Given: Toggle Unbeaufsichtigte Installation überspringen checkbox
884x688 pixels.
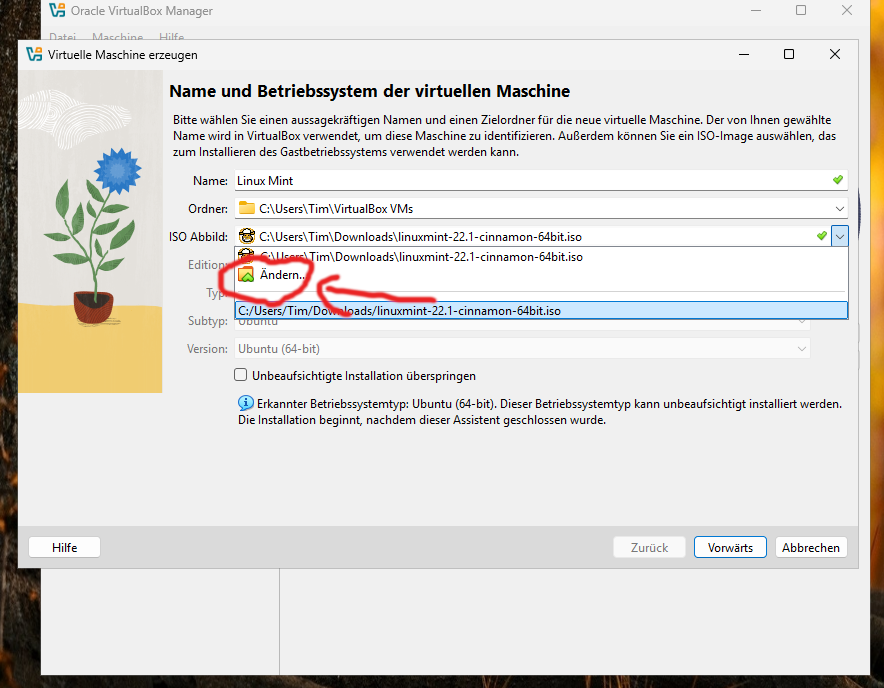Looking at the screenshot, I should pyautogui.click(x=241, y=375).
